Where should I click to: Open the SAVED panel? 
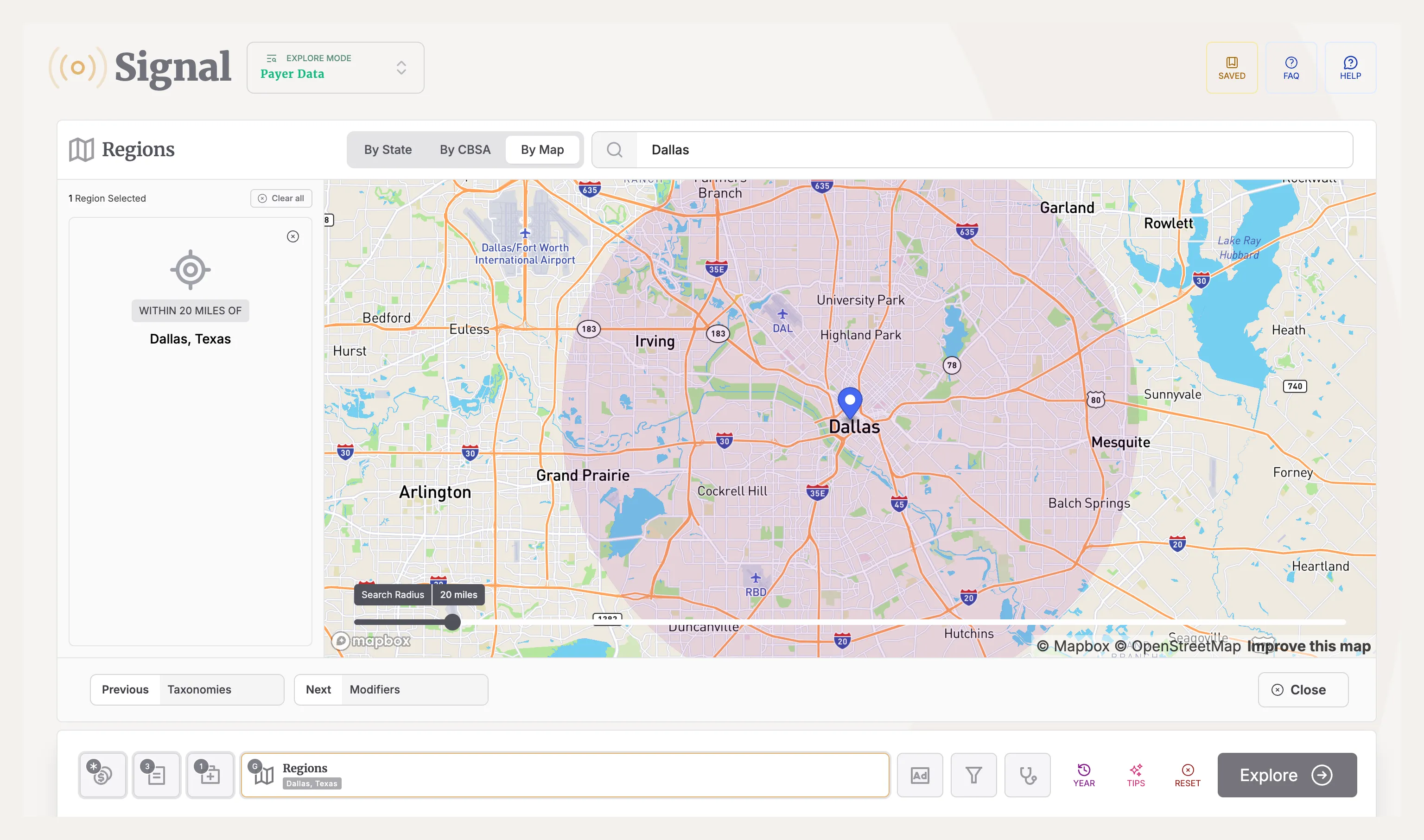coord(1232,67)
